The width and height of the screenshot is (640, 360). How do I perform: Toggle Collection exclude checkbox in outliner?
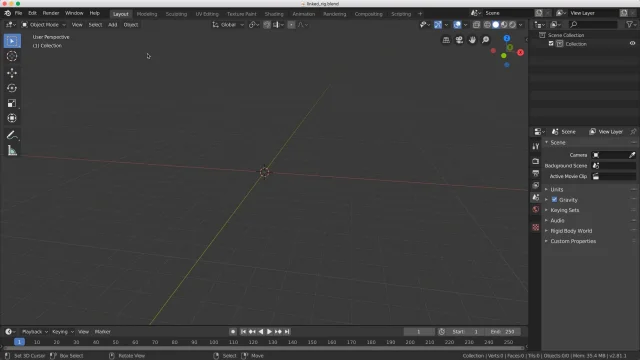tap(551, 44)
